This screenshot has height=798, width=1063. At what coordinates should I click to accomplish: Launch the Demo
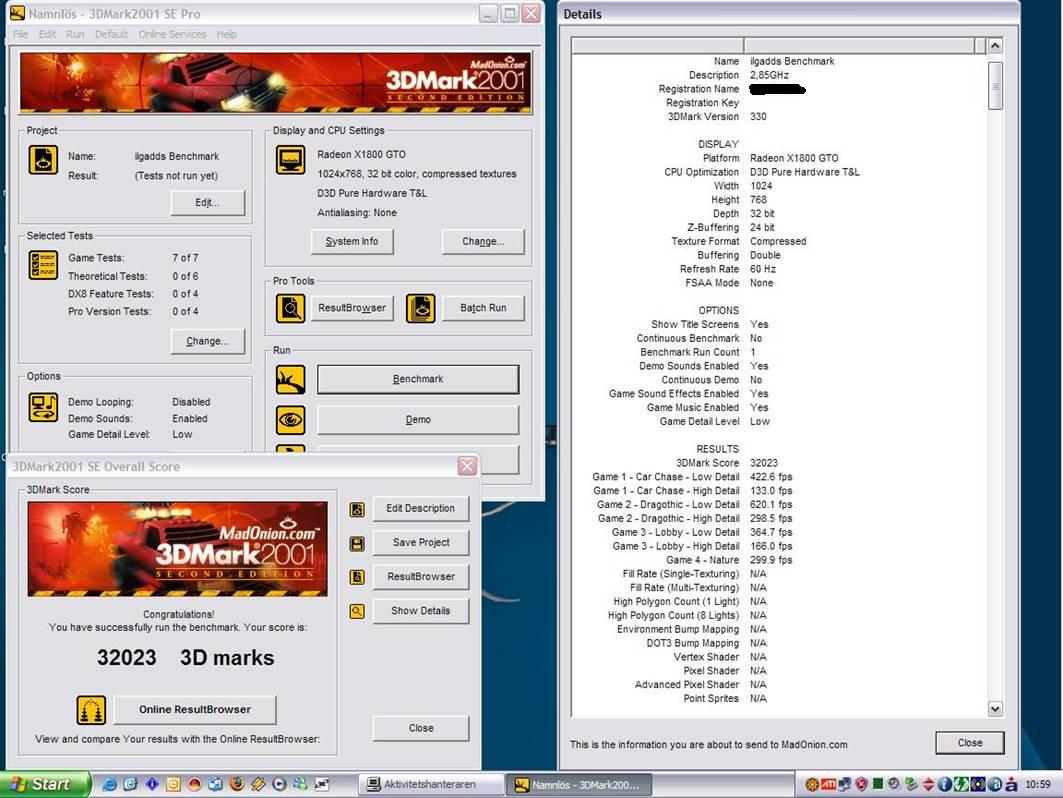pyautogui.click(x=418, y=420)
